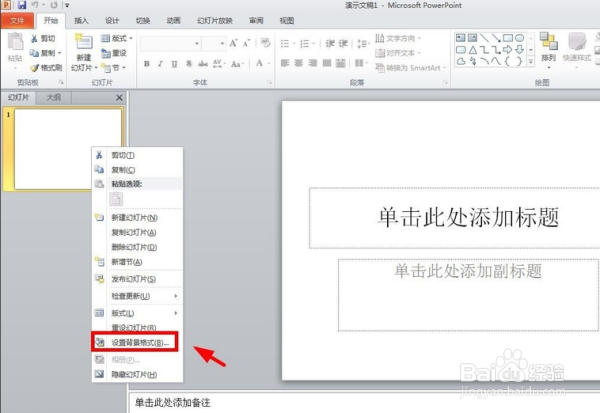This screenshot has width=600, height=413.
Task: Toggle Strikethrough (abc) formatting
Action: point(203,64)
